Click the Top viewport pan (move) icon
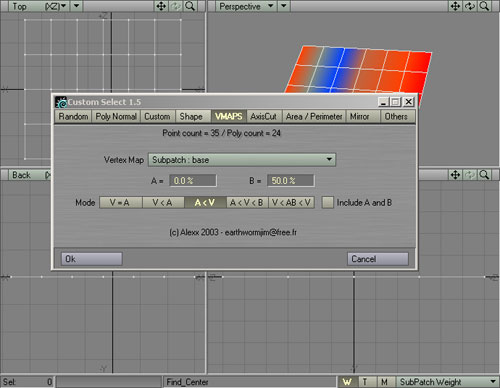This screenshot has width=500, height=388. (x=161, y=6)
